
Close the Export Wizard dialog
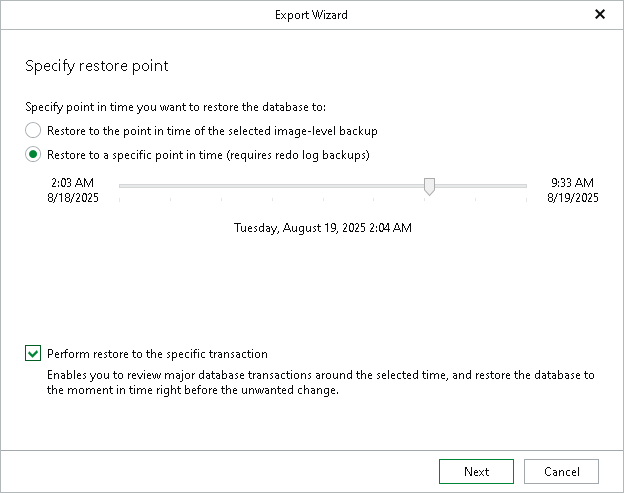click(x=600, y=14)
